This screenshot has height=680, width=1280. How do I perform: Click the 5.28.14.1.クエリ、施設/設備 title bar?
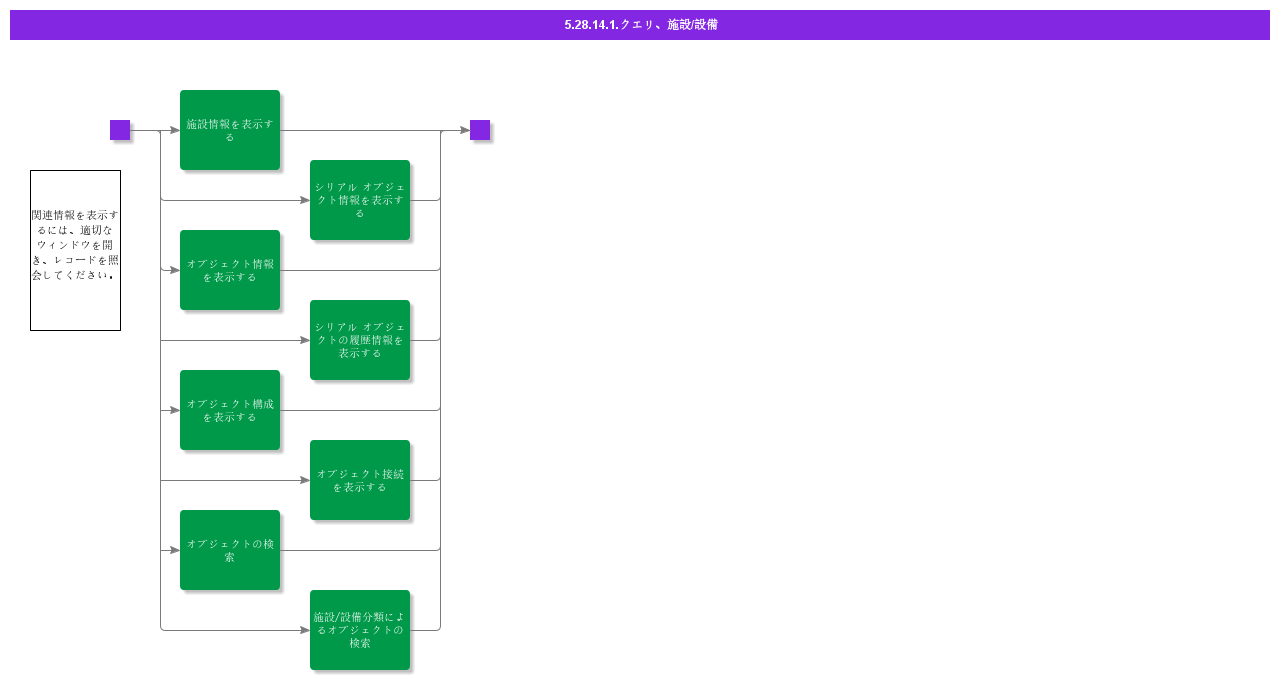[640, 25]
